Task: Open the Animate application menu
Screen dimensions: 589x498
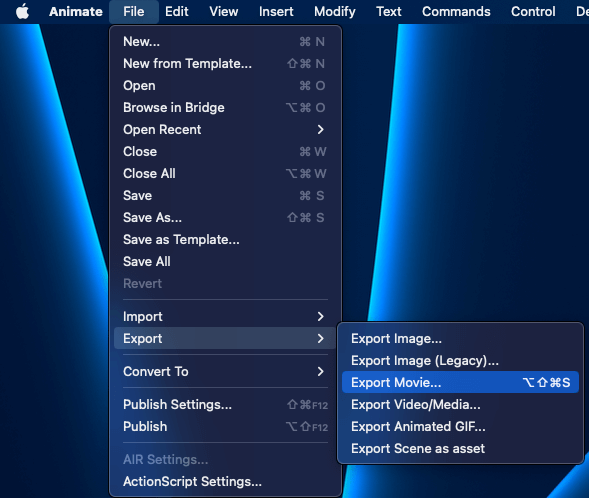Action: click(76, 12)
